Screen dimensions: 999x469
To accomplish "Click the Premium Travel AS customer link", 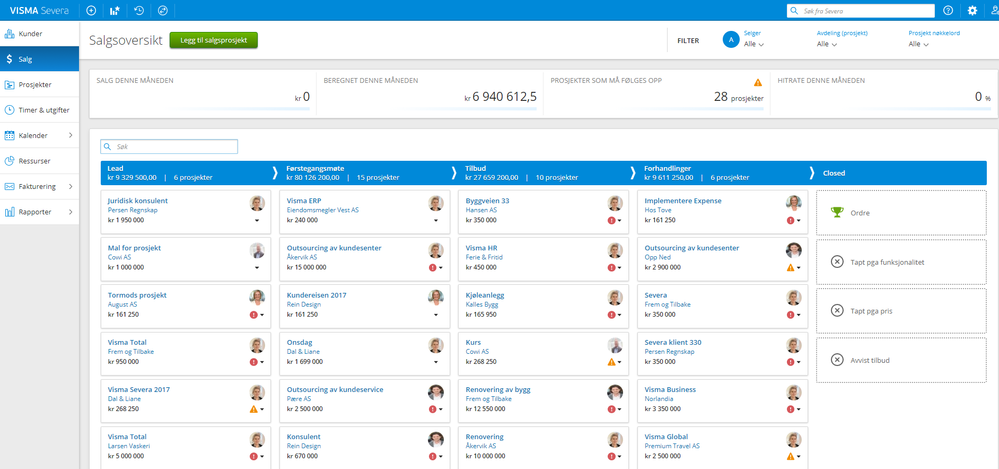I will [672, 445].
